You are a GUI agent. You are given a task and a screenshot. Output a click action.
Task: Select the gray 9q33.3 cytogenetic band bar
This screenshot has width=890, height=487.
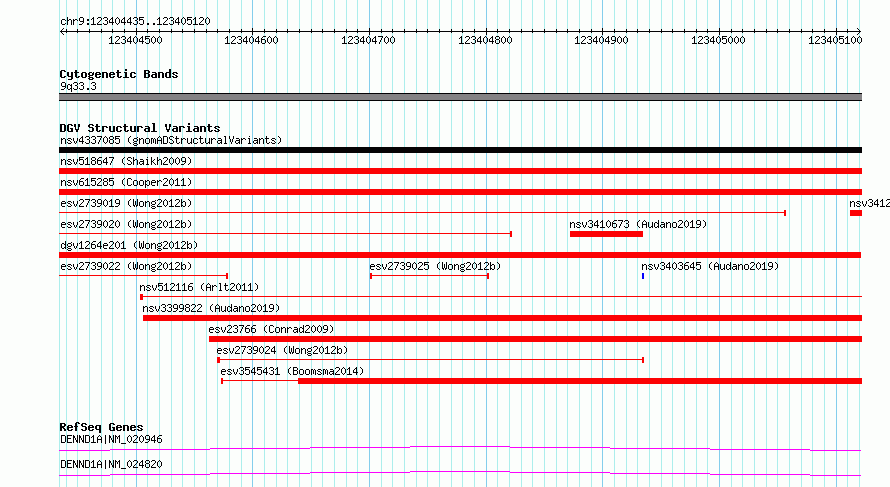[460, 97]
